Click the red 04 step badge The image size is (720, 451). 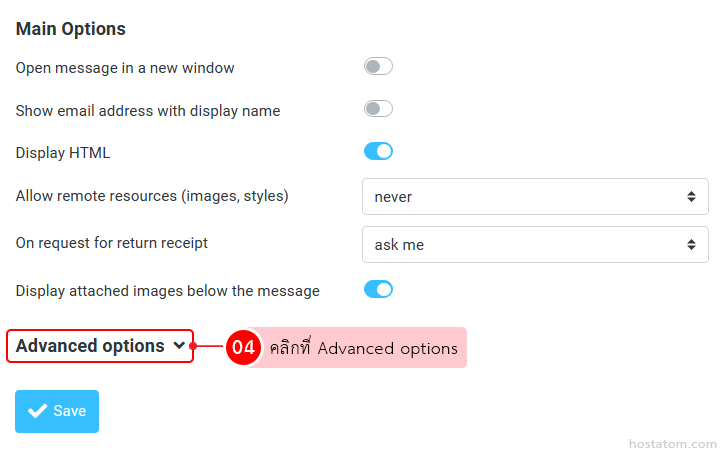coord(243,348)
